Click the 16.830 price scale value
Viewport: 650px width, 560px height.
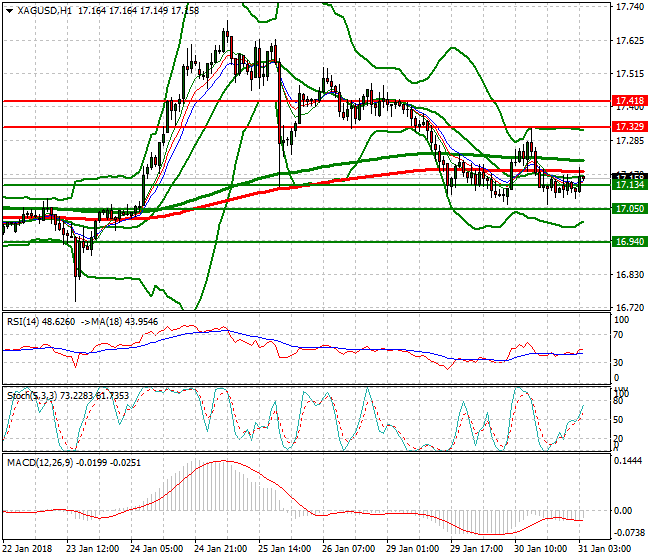[630, 274]
